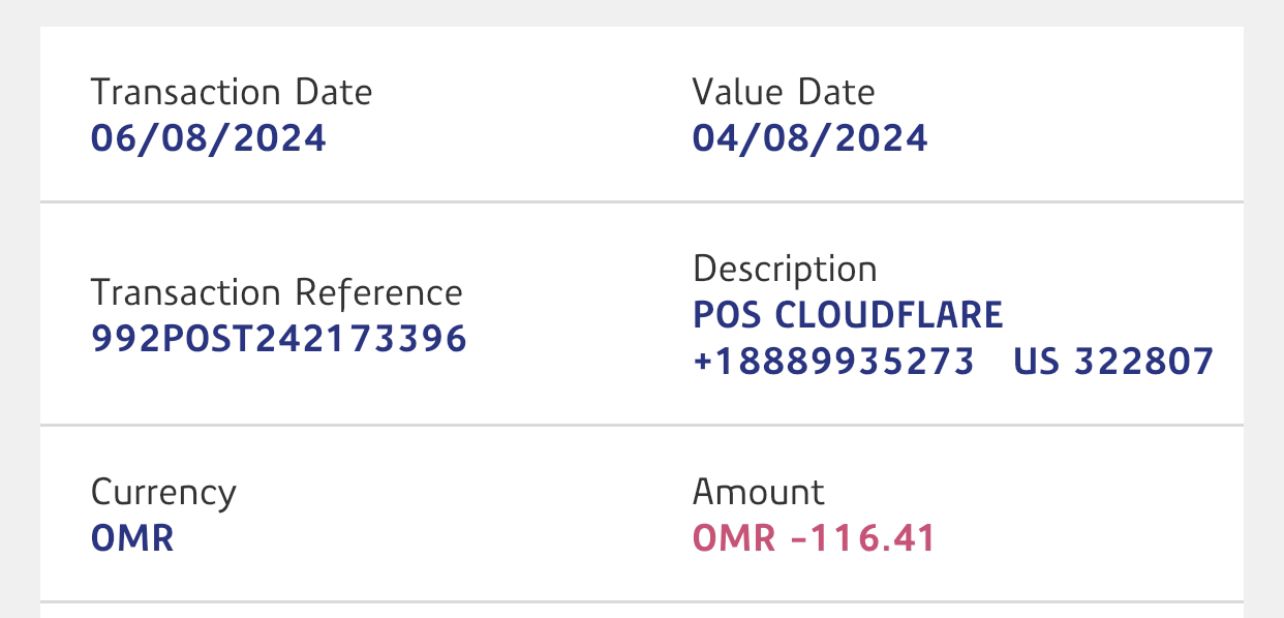This screenshot has width=1284, height=618.
Task: Select amount OMR -116.41
Action: tap(813, 538)
